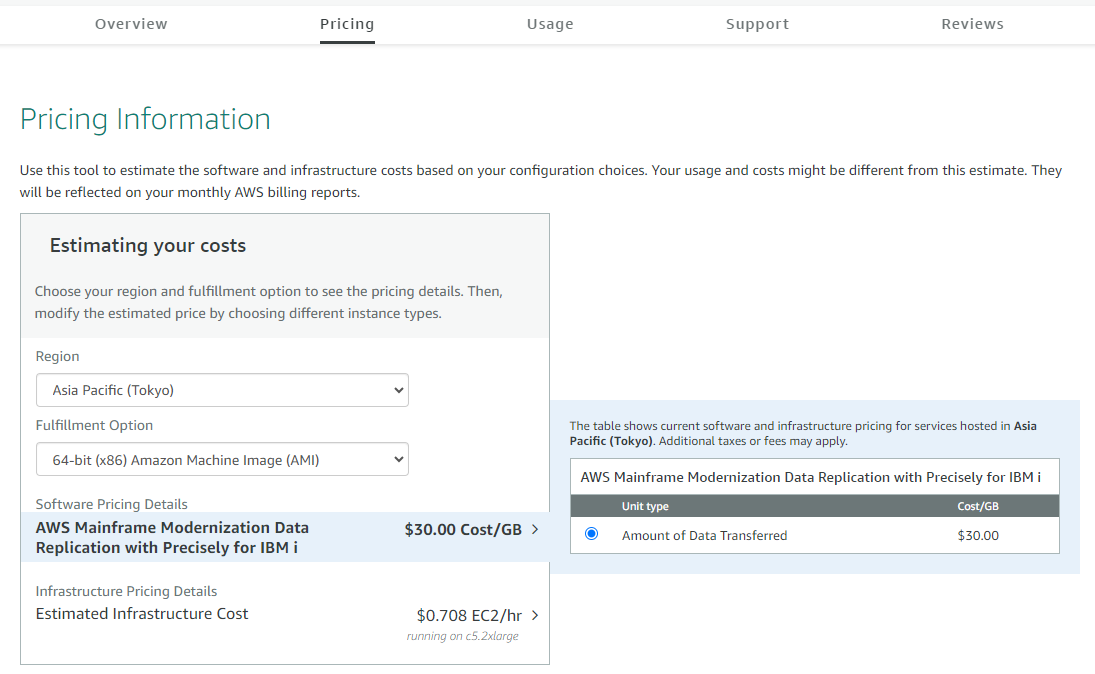Image resolution: width=1095 pixels, height=674 pixels.
Task: Click the AWS Mainframe Modernization software pricing row
Action: pyautogui.click(x=171, y=538)
